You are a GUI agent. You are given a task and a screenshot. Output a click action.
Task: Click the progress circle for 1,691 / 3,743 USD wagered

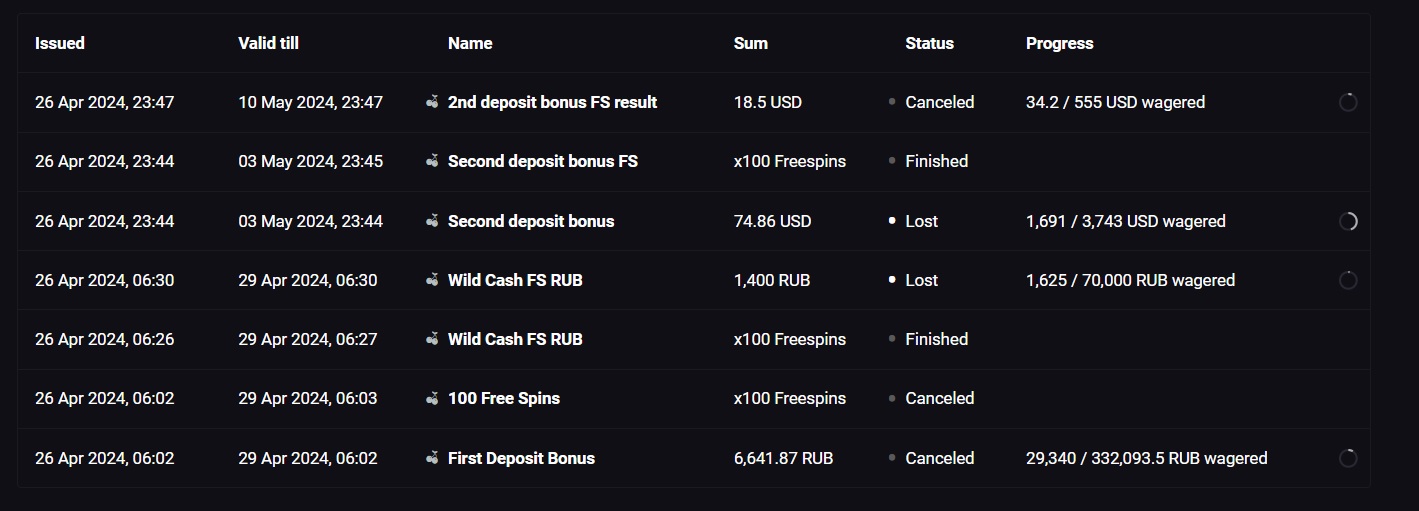[1348, 221]
